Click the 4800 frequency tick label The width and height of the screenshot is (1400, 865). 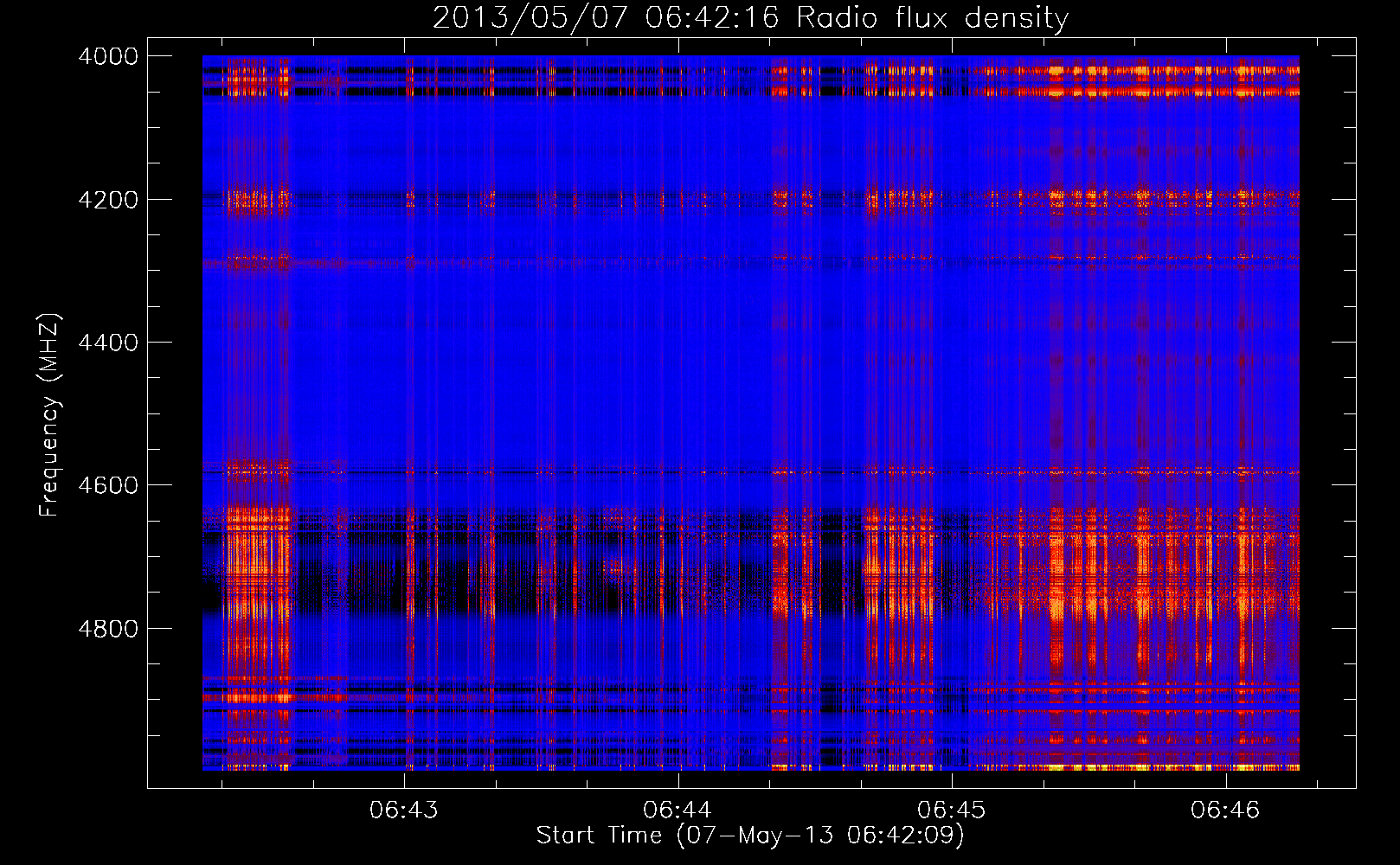pyautogui.click(x=108, y=629)
